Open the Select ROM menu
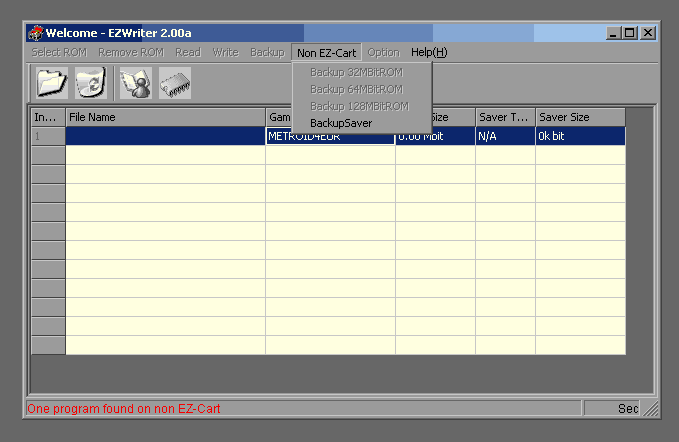Screen dimensions: 679x442 (x=59, y=52)
